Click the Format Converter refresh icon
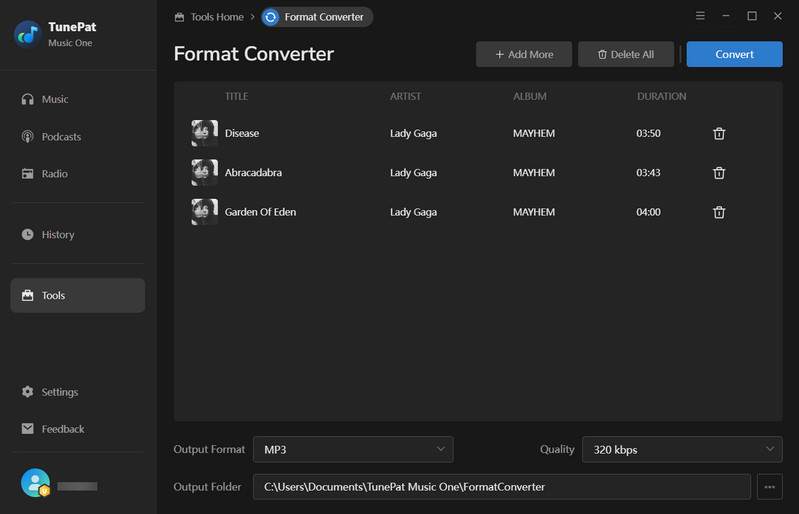799x514 pixels. (271, 17)
